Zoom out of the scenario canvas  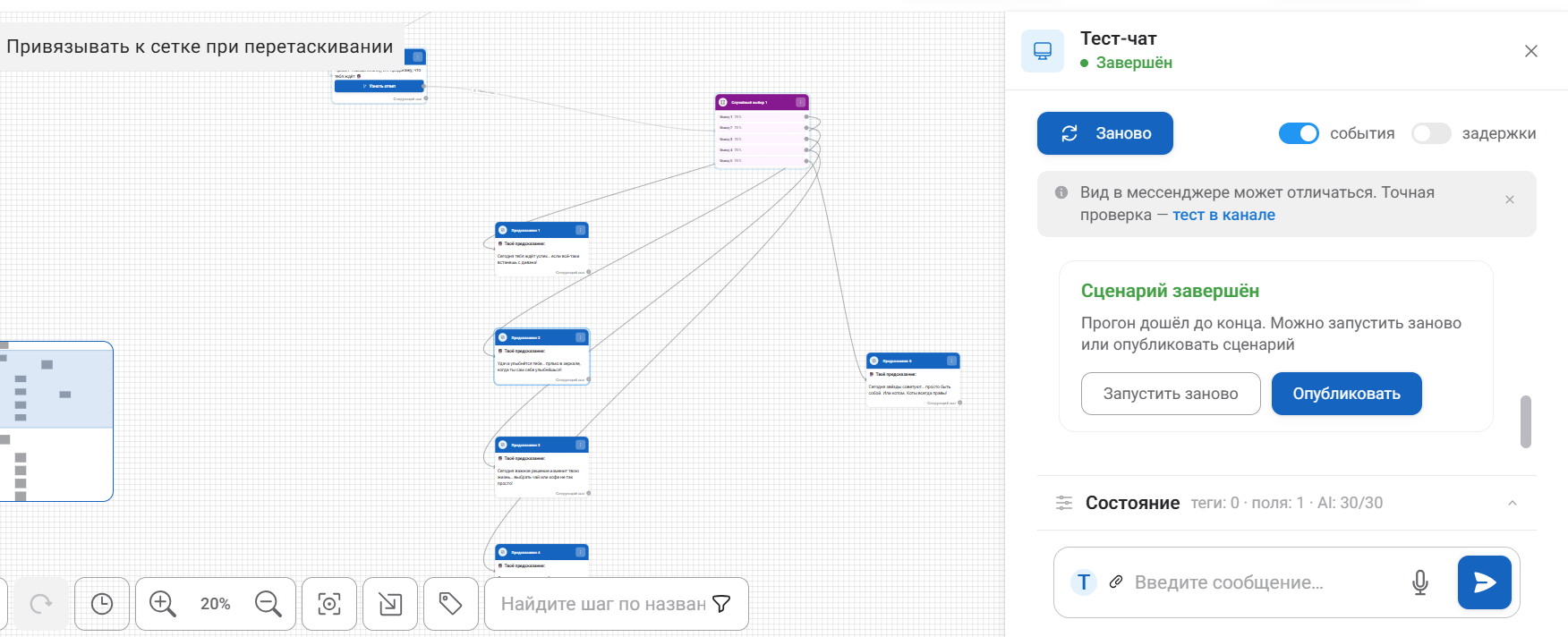pos(268,605)
